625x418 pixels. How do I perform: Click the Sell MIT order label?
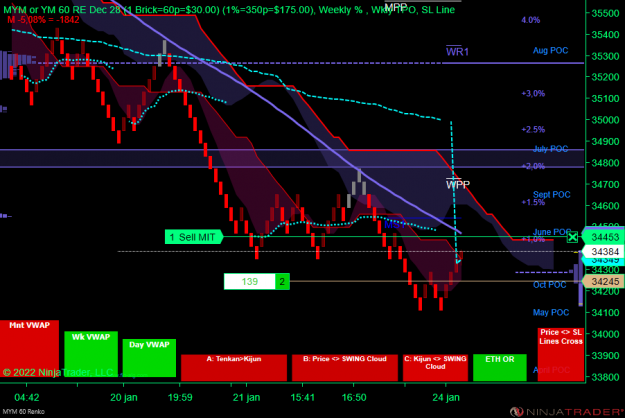(x=194, y=237)
